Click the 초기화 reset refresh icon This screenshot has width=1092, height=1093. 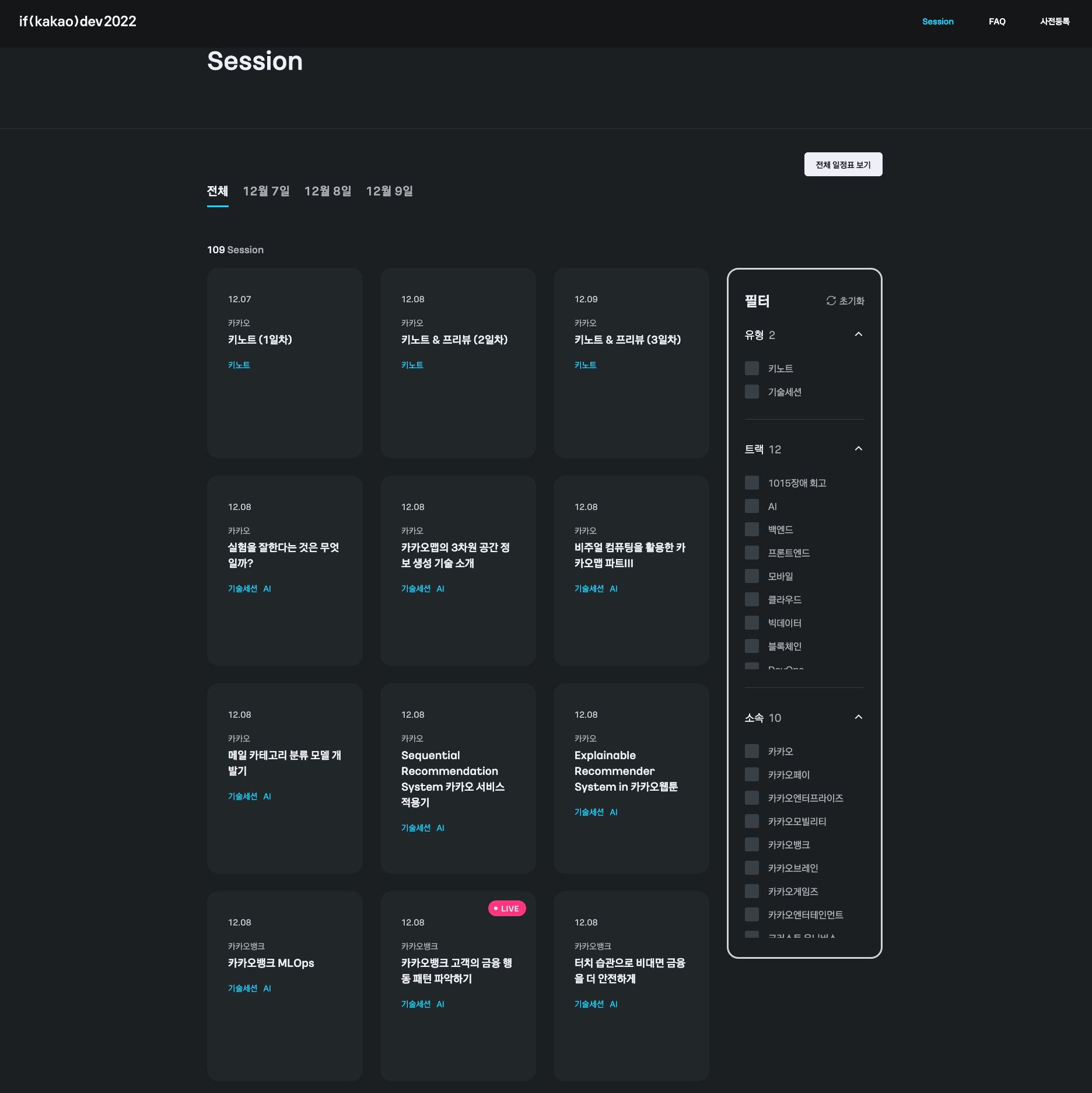tap(831, 301)
